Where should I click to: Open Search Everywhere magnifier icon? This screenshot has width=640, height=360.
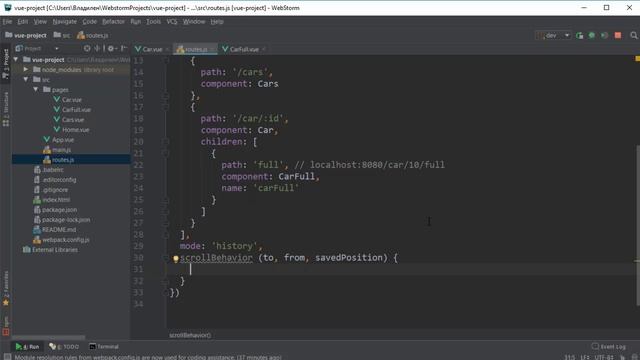point(633,36)
